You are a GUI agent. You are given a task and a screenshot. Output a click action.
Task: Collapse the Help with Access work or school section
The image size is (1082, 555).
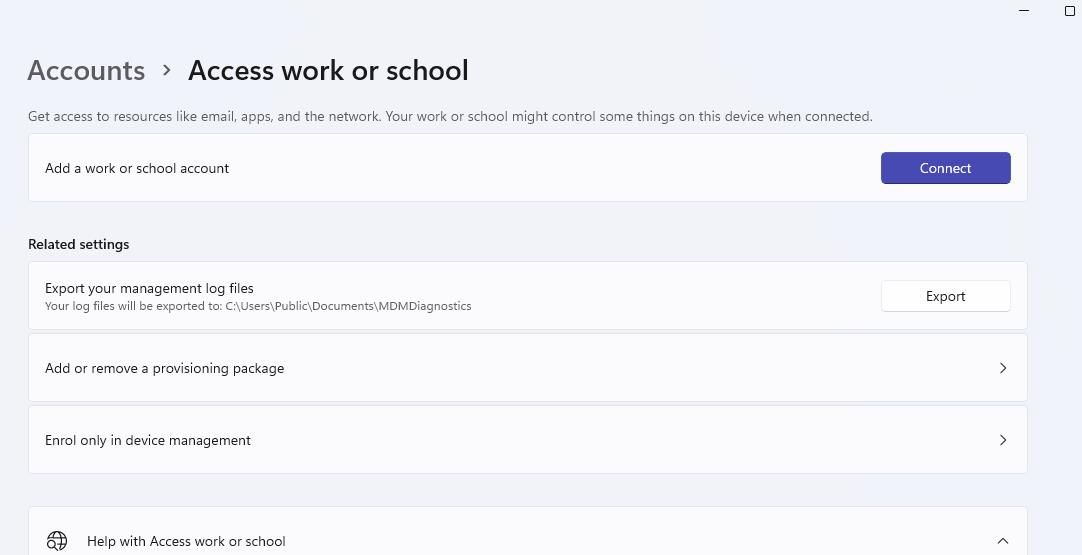tap(1002, 541)
